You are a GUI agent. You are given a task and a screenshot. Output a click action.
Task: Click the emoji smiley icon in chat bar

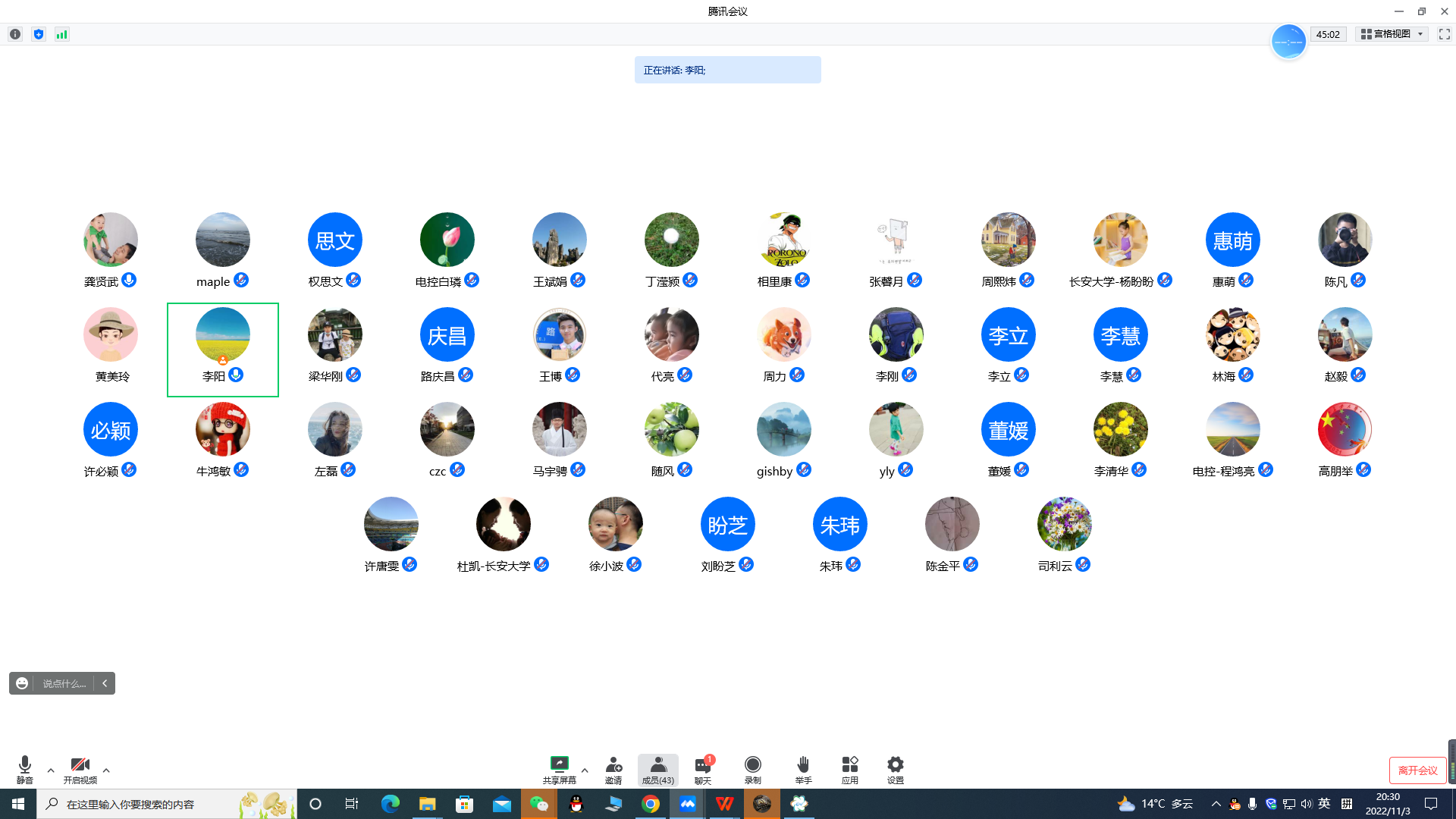click(x=22, y=683)
